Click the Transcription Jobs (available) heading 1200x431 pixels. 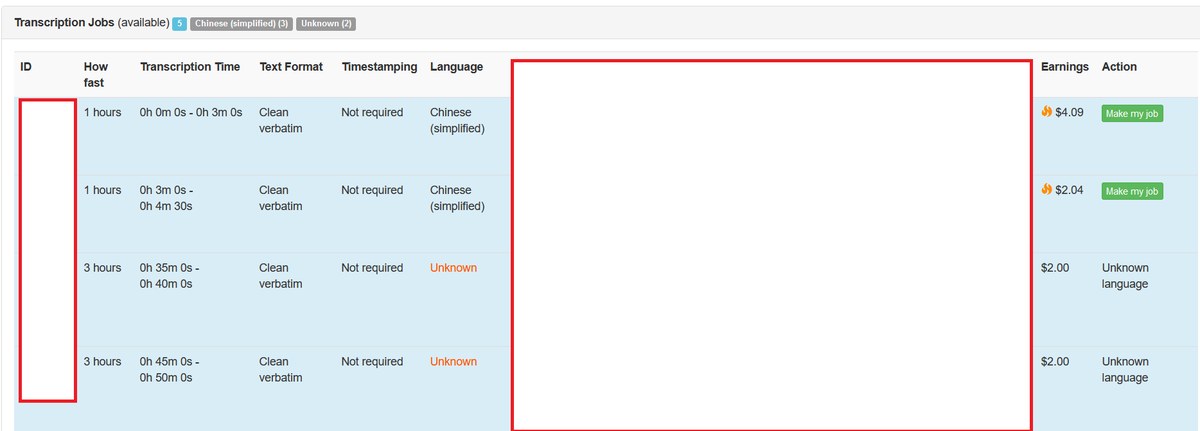91,22
